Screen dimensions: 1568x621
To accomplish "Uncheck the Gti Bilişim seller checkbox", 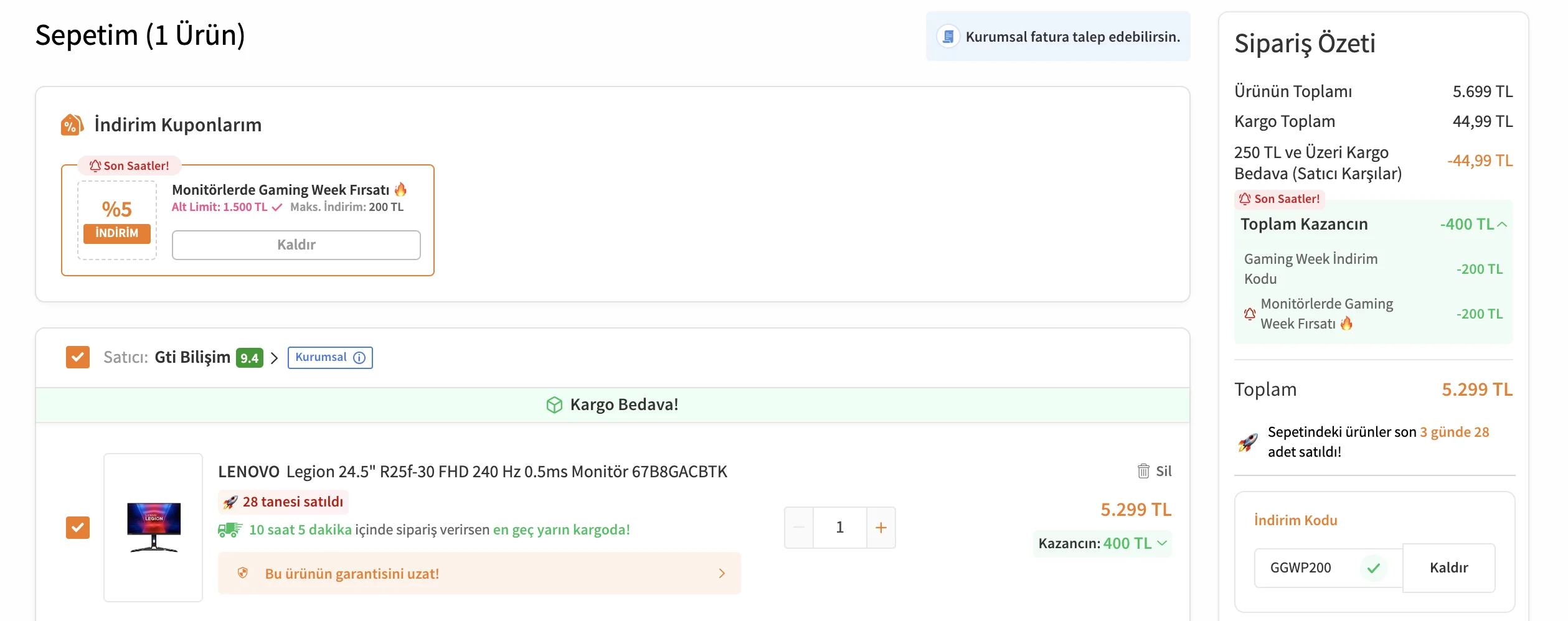I will pos(78,357).
